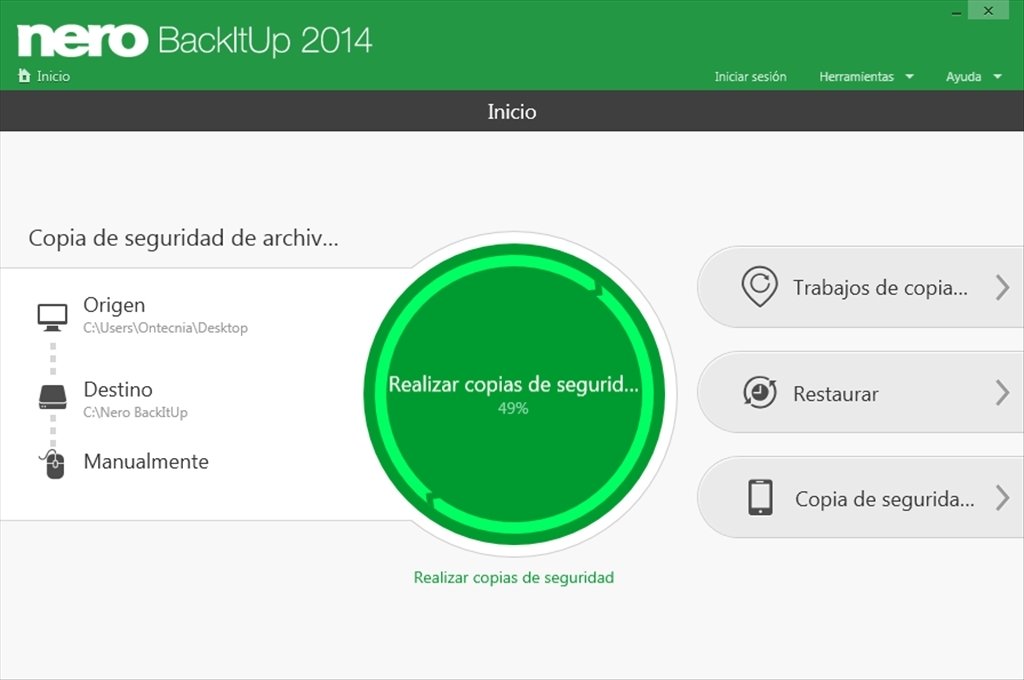The width and height of the screenshot is (1024, 680).
Task: Select the Destino hard drive icon
Action: click(52, 397)
